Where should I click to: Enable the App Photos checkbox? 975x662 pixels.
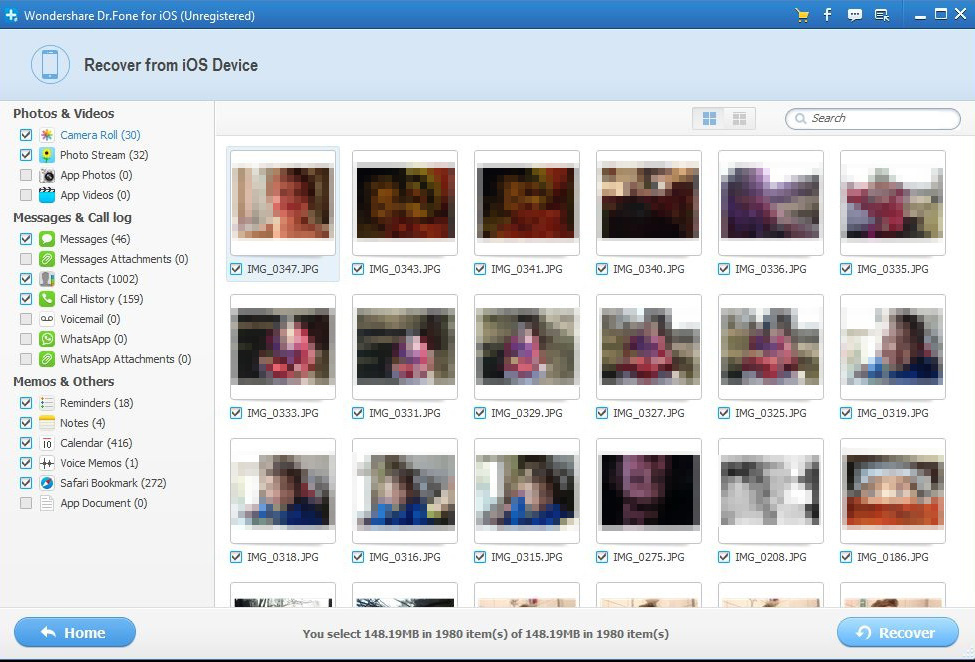click(25, 175)
